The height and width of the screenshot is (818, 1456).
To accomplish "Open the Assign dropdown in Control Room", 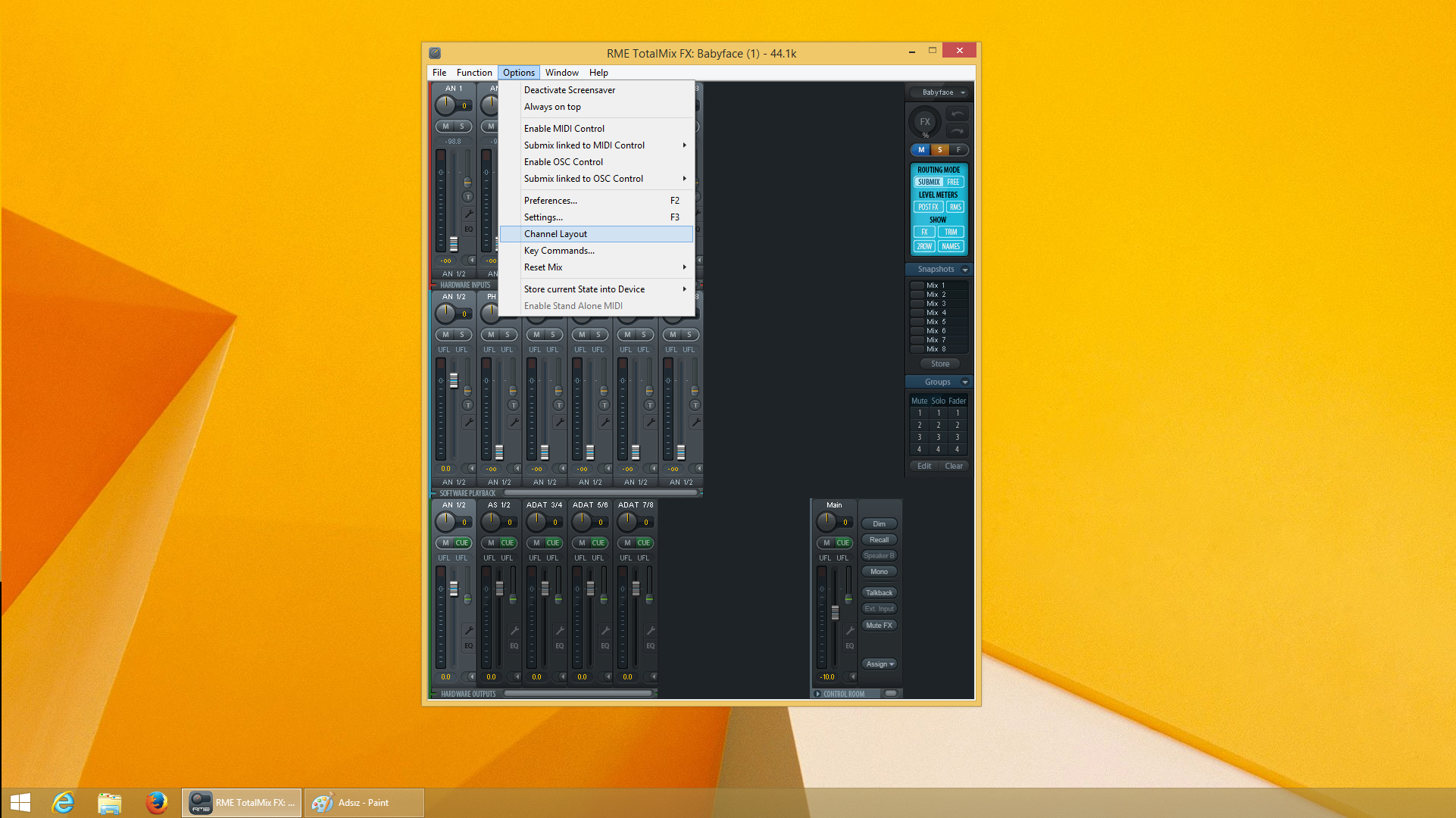I will (880, 664).
